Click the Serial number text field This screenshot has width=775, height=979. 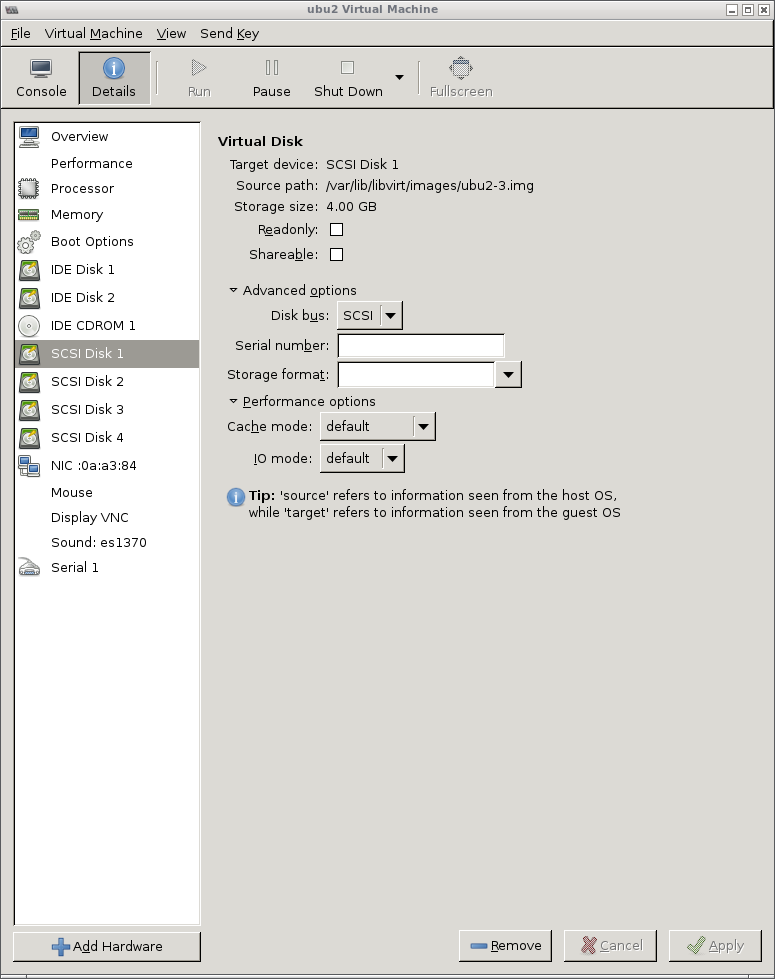click(x=420, y=345)
